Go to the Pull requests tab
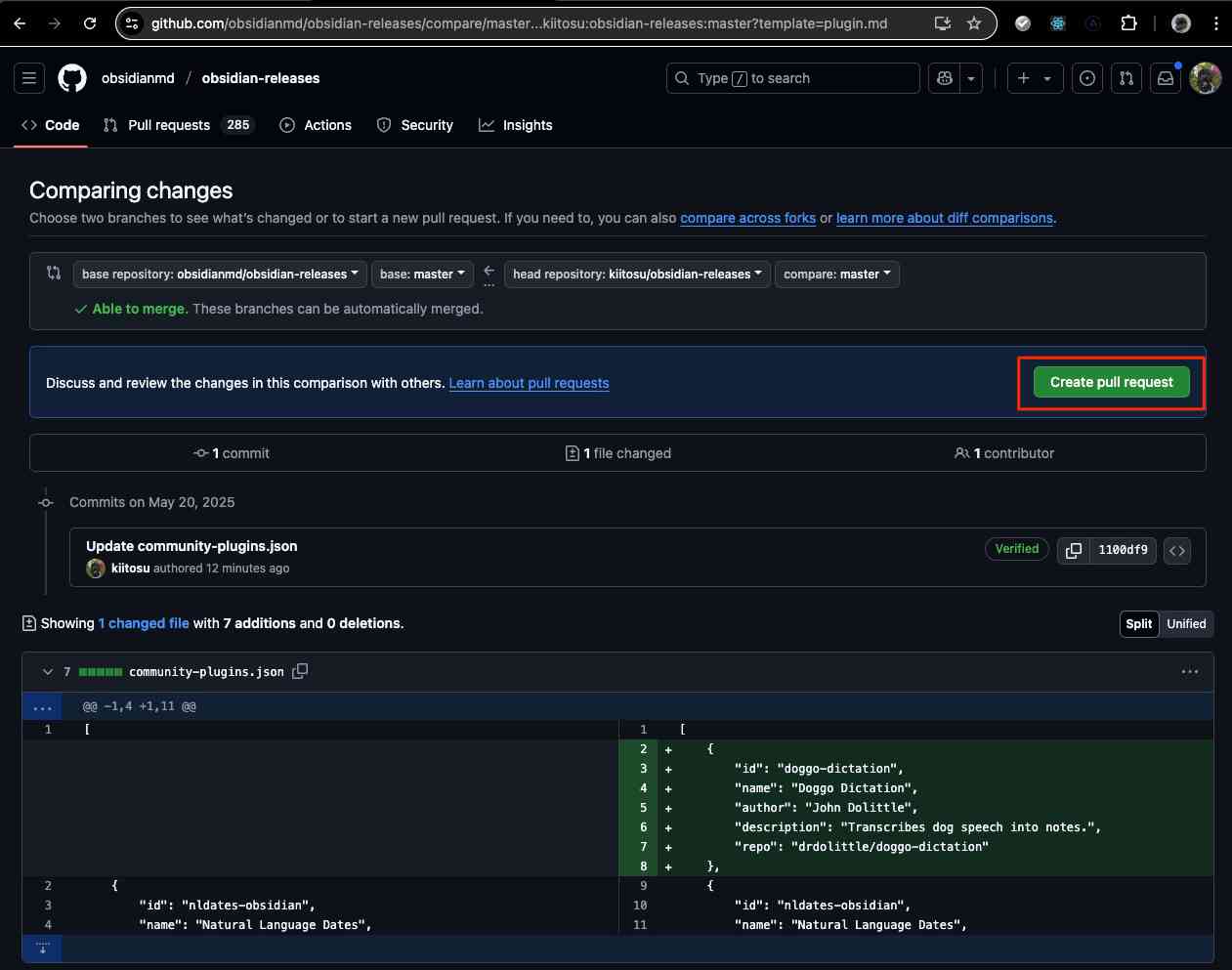This screenshot has height=970, width=1232. (x=169, y=125)
